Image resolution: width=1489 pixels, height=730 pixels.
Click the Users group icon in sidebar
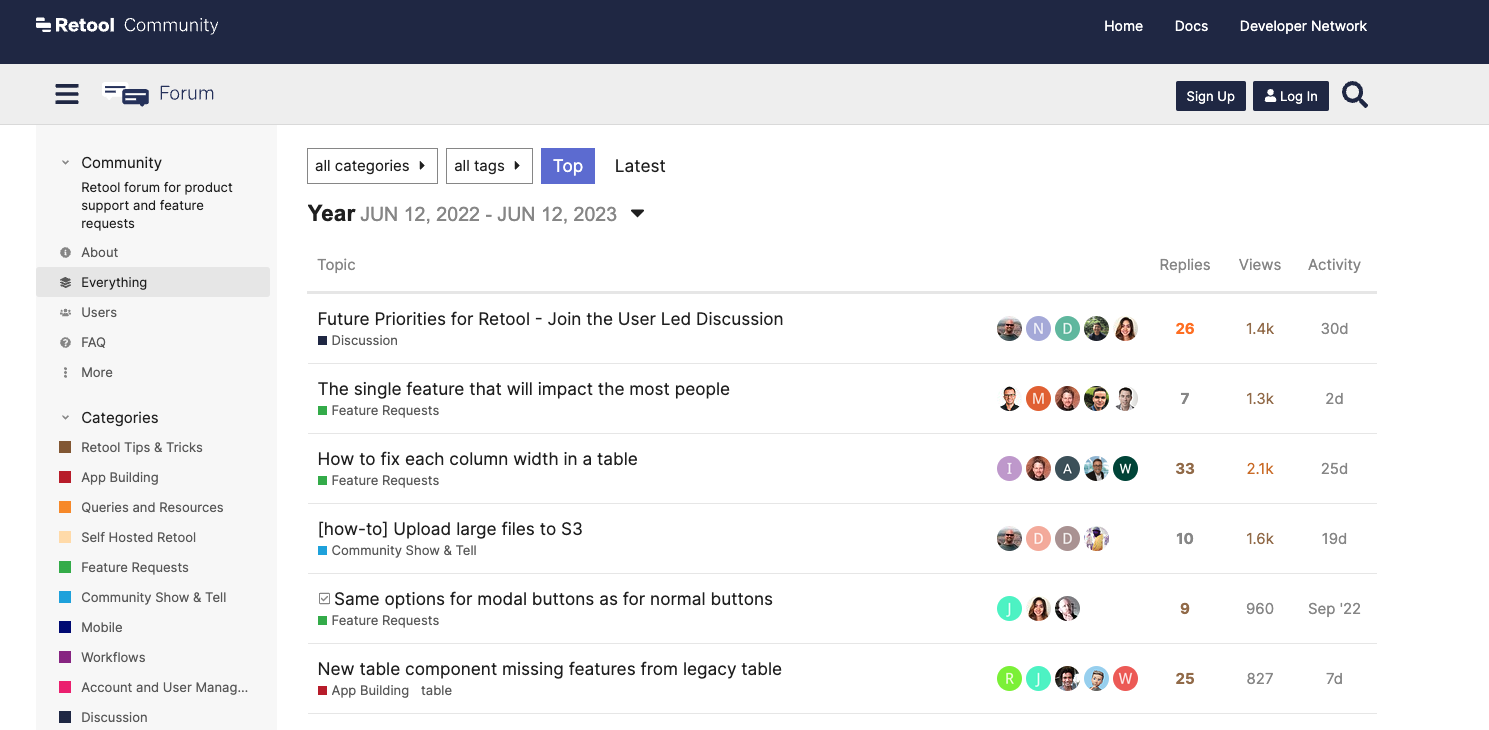click(x=66, y=313)
